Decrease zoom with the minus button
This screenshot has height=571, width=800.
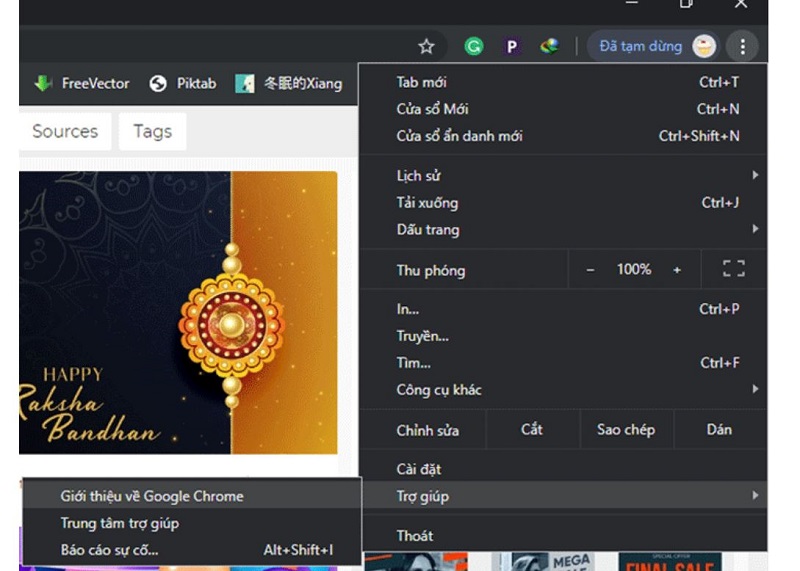click(x=590, y=270)
